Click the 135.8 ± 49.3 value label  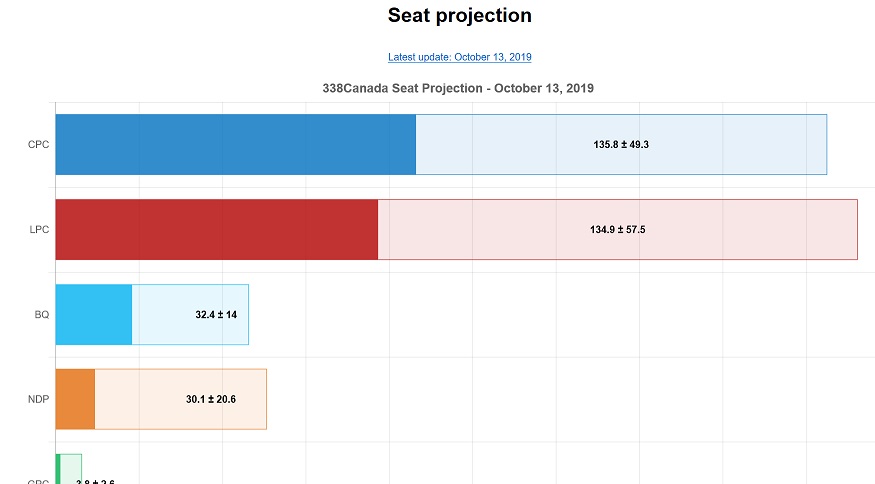click(x=621, y=145)
